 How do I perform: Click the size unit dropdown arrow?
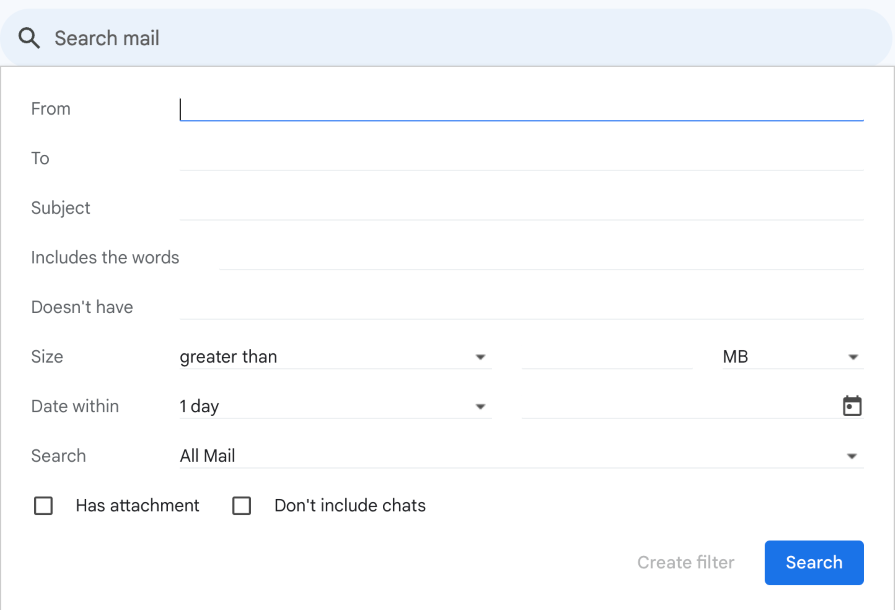click(x=853, y=356)
